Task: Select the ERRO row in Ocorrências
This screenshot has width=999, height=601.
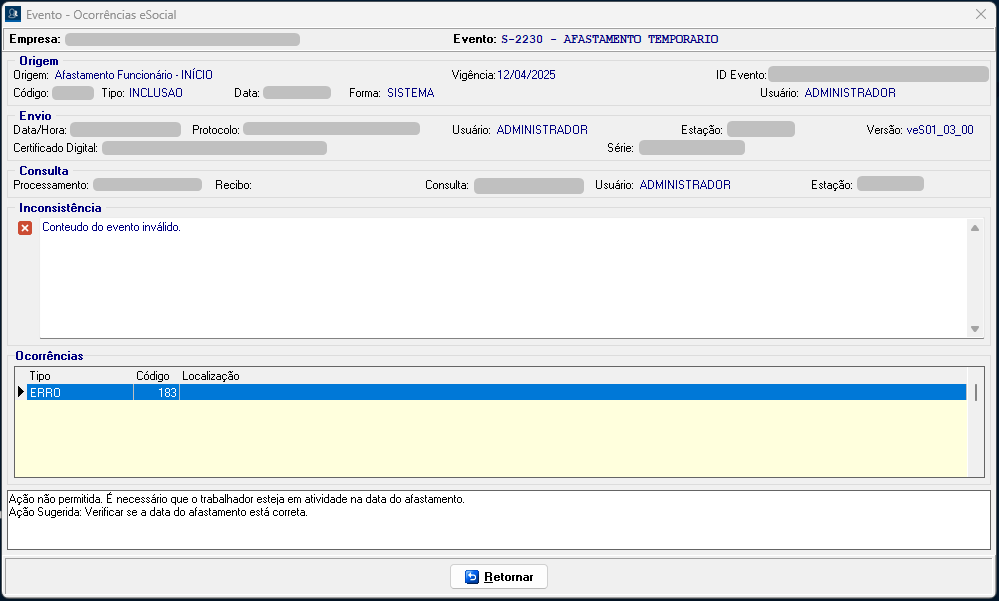Action: point(80,393)
